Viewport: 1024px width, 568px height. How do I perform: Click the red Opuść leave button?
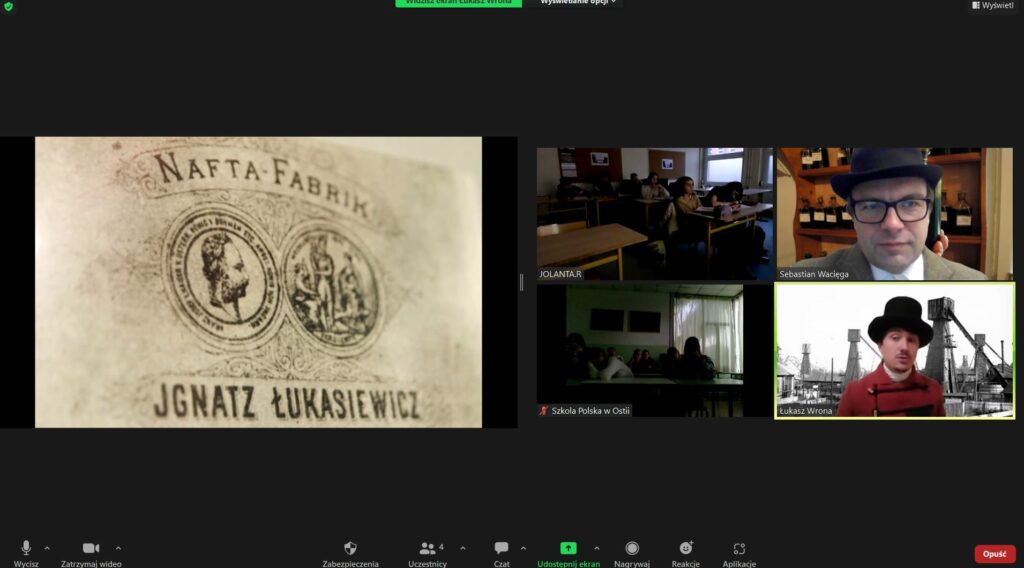point(994,554)
